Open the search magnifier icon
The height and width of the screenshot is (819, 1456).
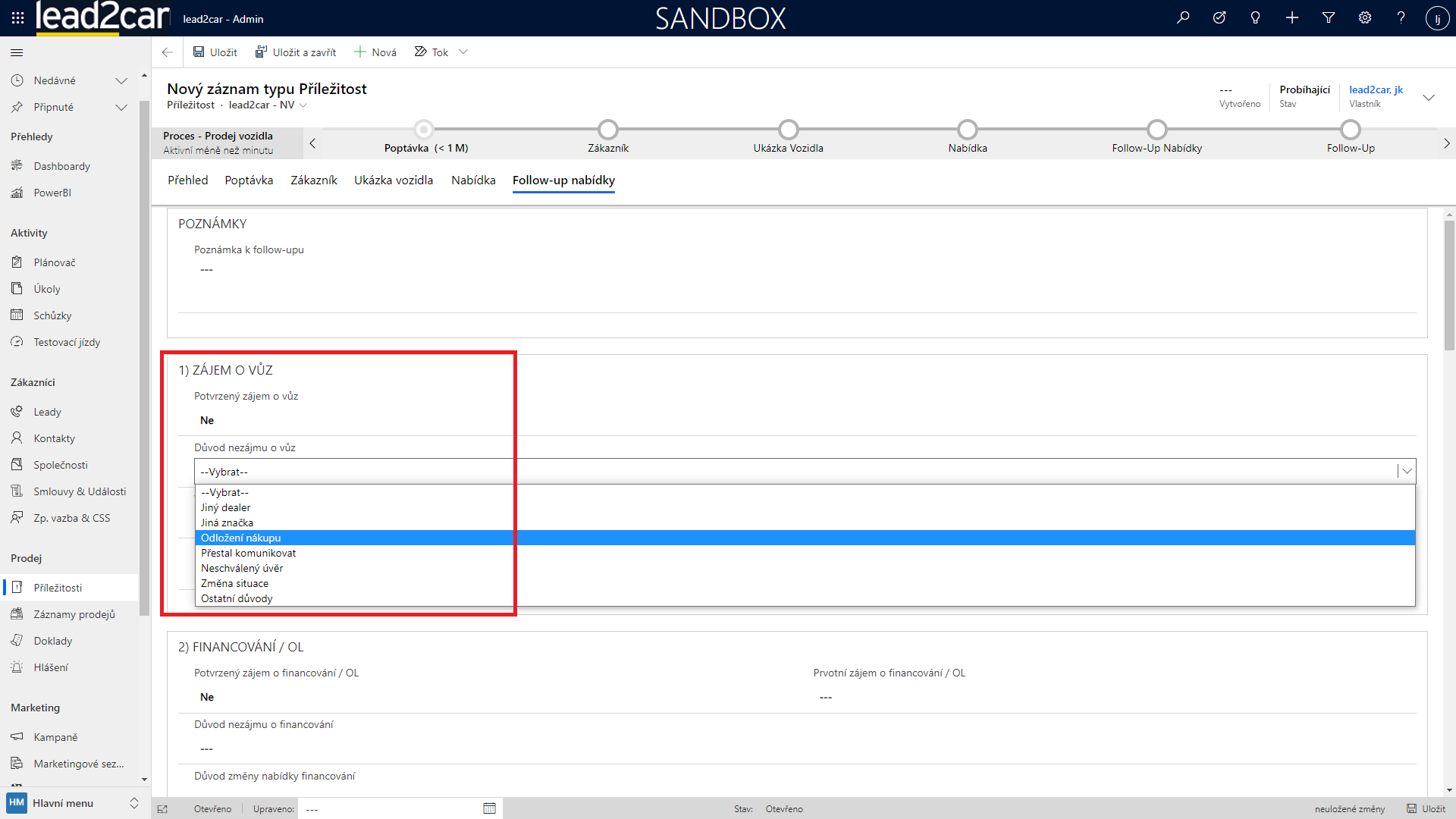[1183, 17]
